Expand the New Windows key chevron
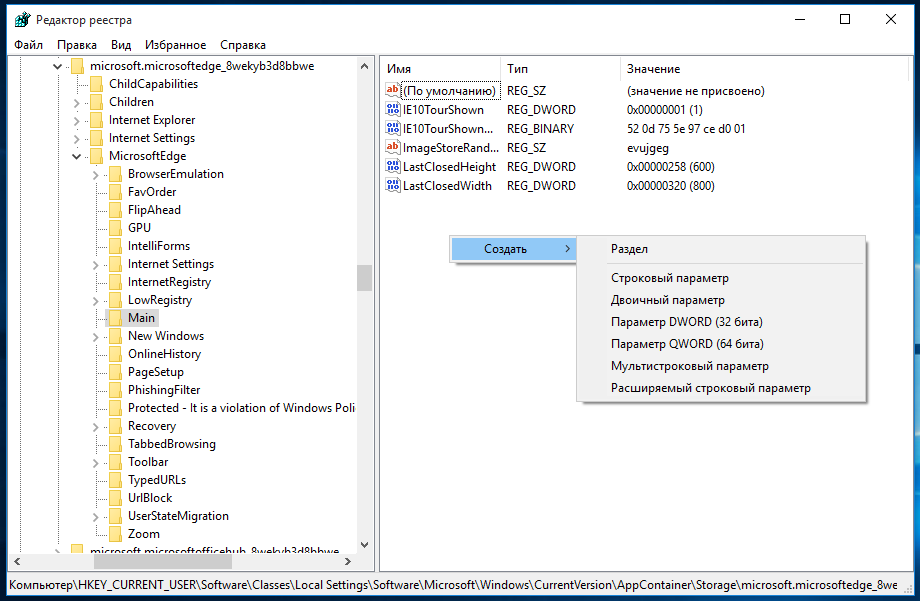The width and height of the screenshot is (920, 601). (x=96, y=337)
